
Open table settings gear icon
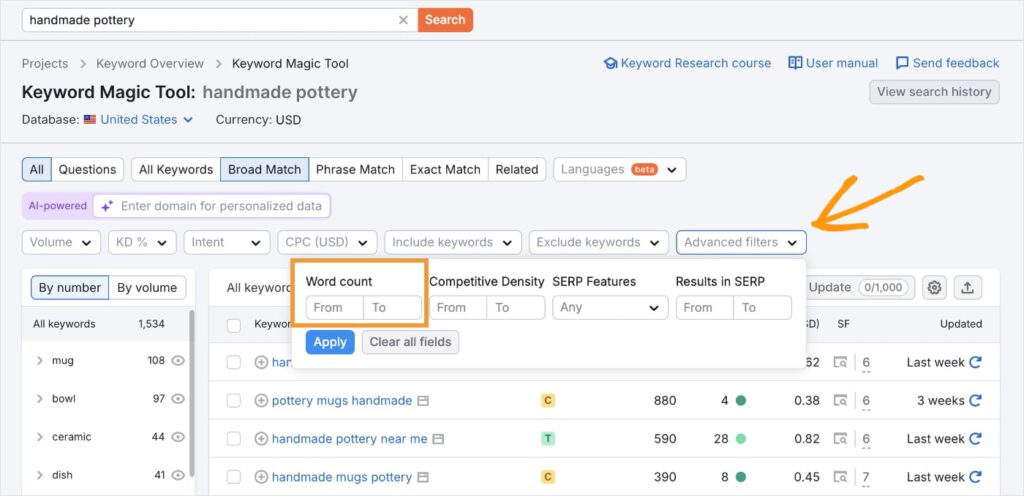point(935,287)
